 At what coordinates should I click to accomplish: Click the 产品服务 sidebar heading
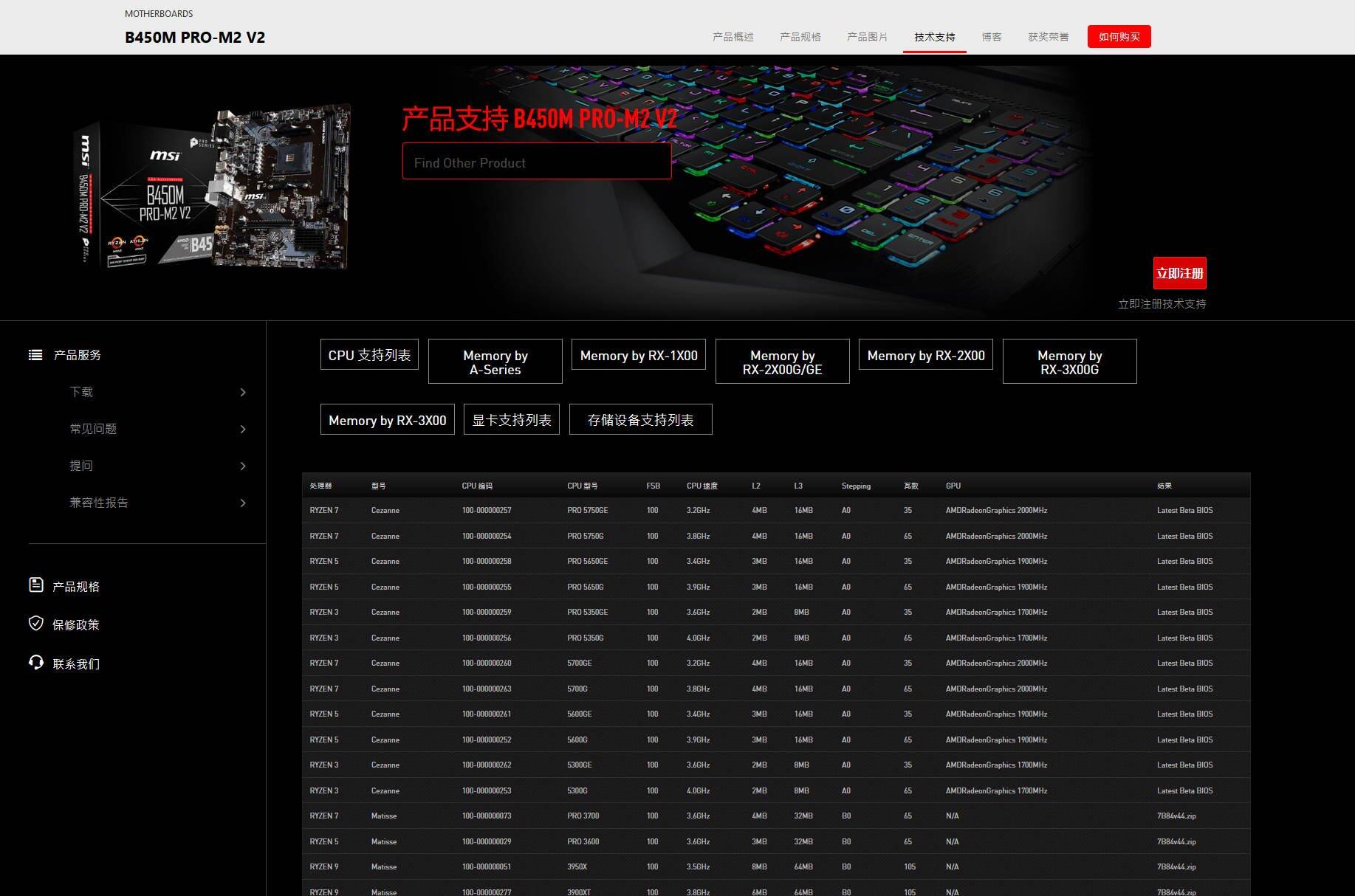coord(78,355)
